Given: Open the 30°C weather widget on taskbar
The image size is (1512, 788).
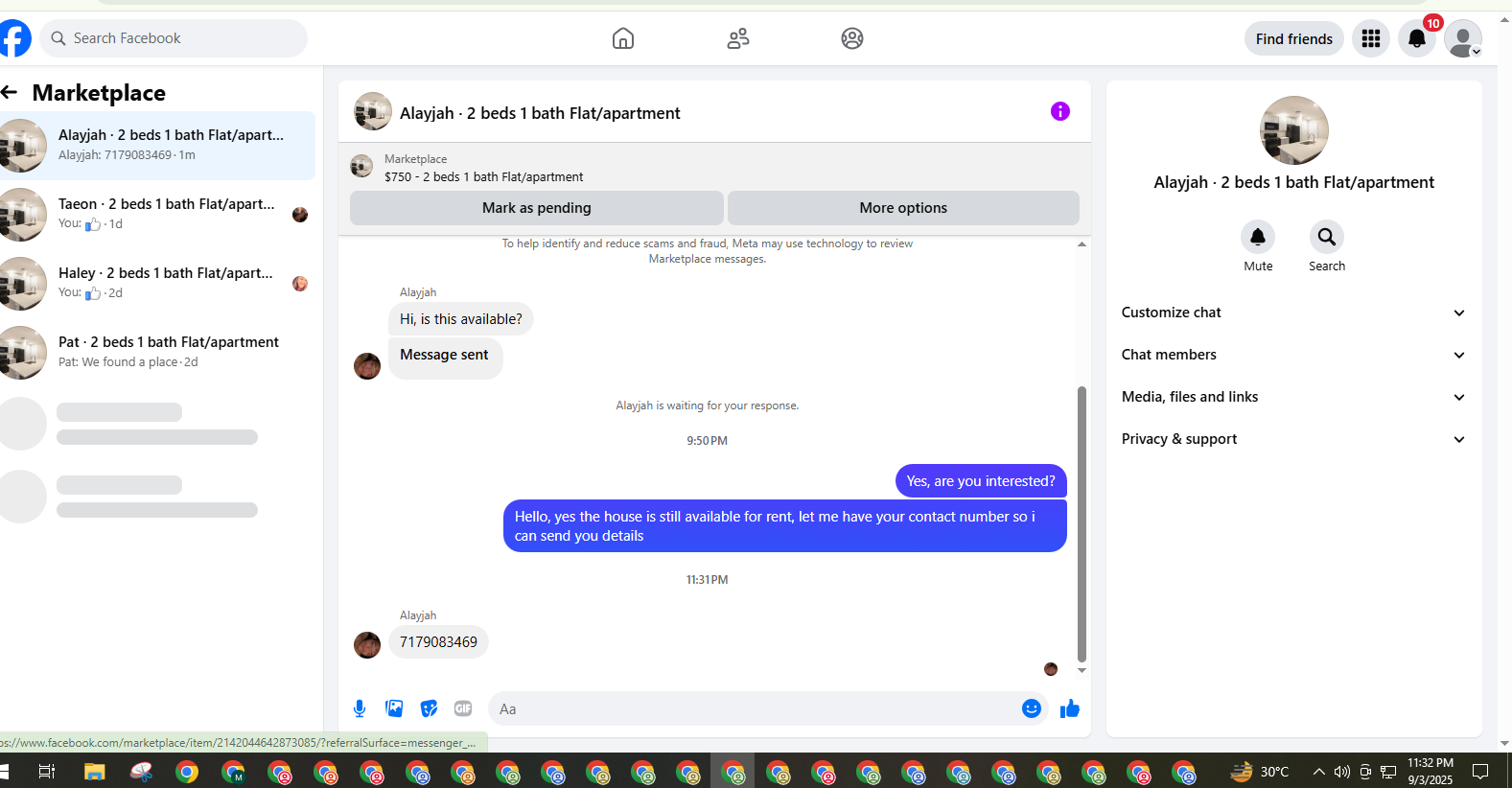Looking at the screenshot, I should [x=1260, y=772].
